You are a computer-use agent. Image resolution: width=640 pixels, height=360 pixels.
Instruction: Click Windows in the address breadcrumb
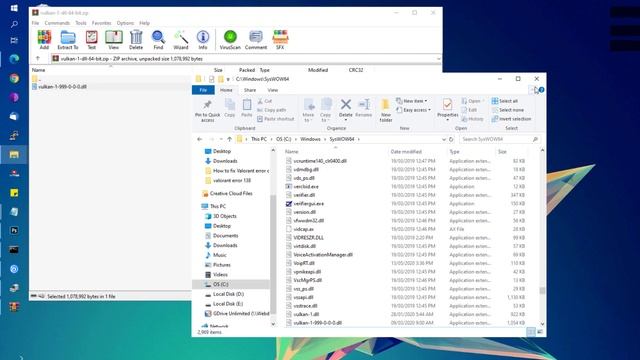click(x=310, y=139)
